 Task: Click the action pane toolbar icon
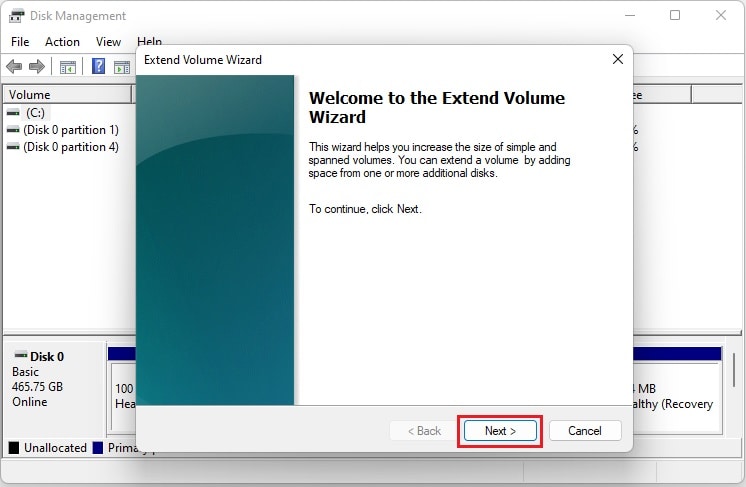click(122, 68)
